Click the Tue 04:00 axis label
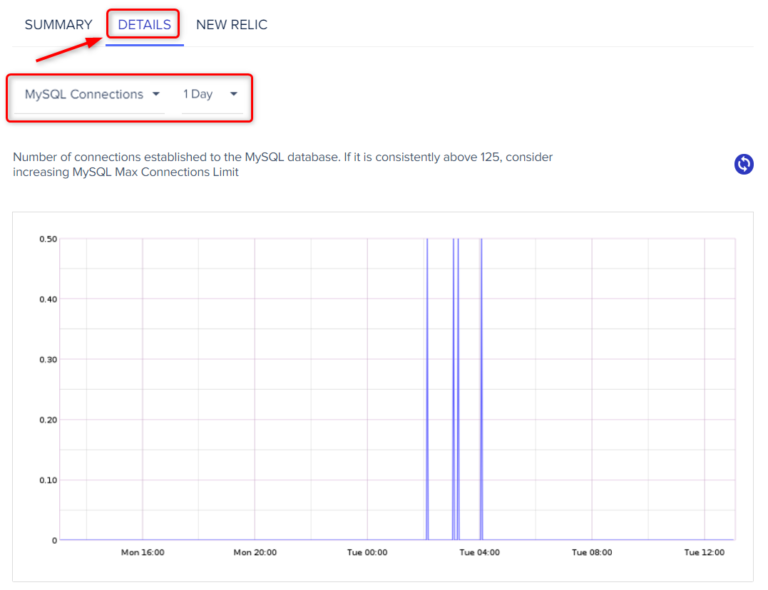Image resolution: width=768 pixels, height=590 pixels. coord(480,552)
